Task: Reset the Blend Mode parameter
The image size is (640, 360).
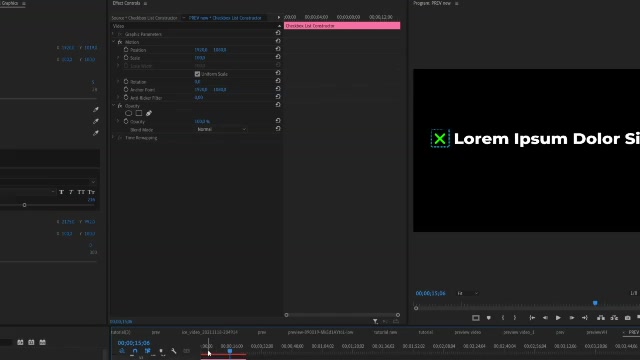Action: click(x=278, y=129)
